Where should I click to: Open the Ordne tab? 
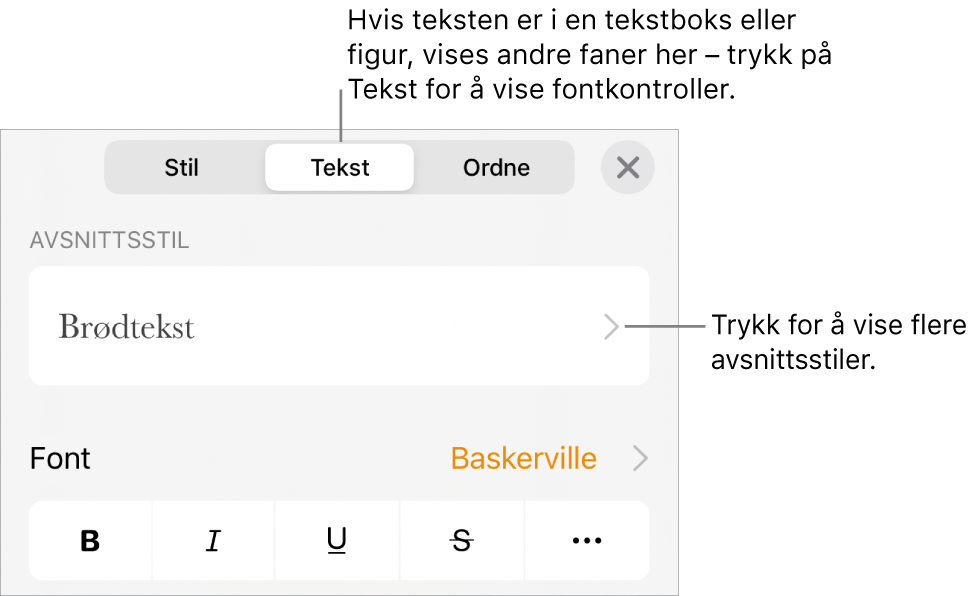coord(495,167)
